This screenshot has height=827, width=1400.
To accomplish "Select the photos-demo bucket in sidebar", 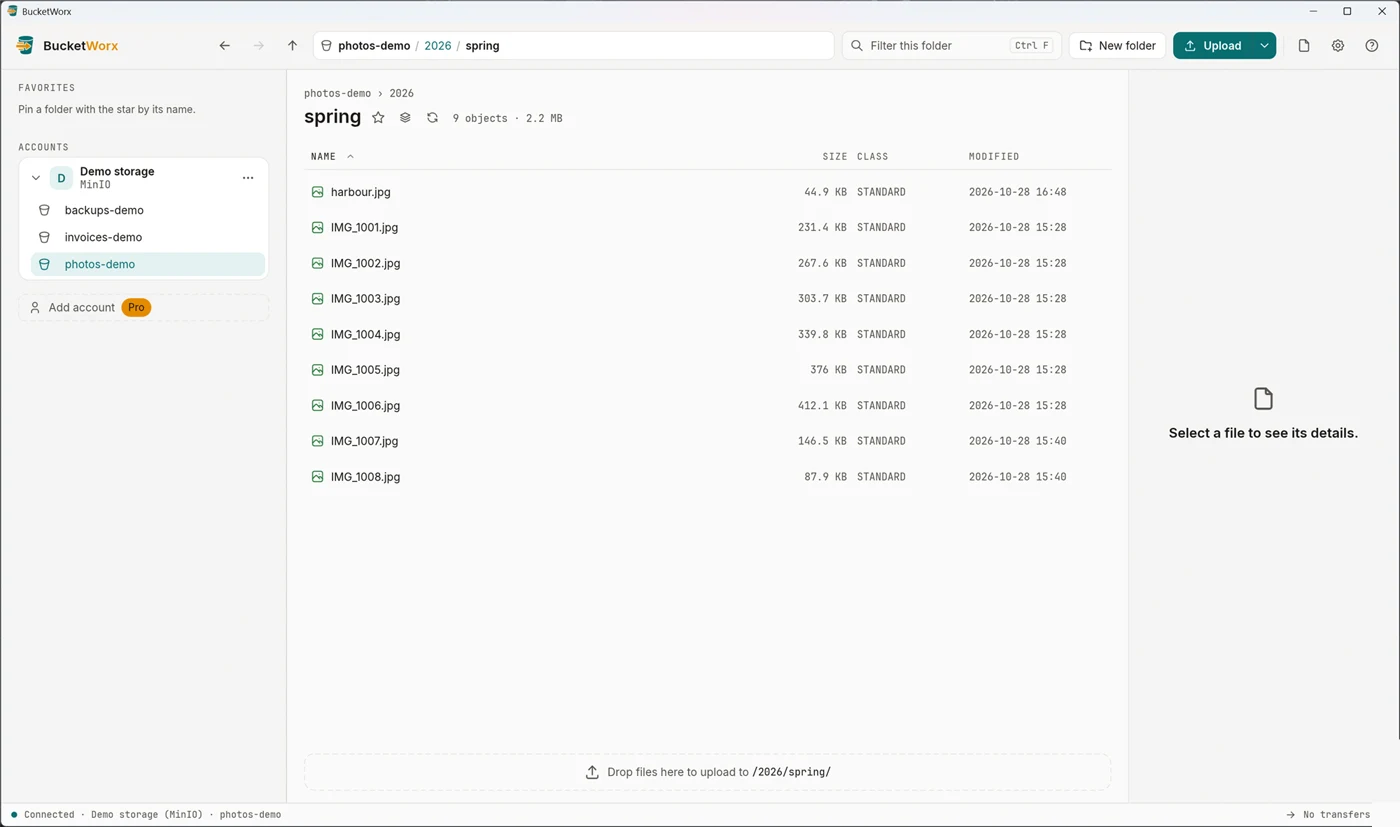I will 148,264.
